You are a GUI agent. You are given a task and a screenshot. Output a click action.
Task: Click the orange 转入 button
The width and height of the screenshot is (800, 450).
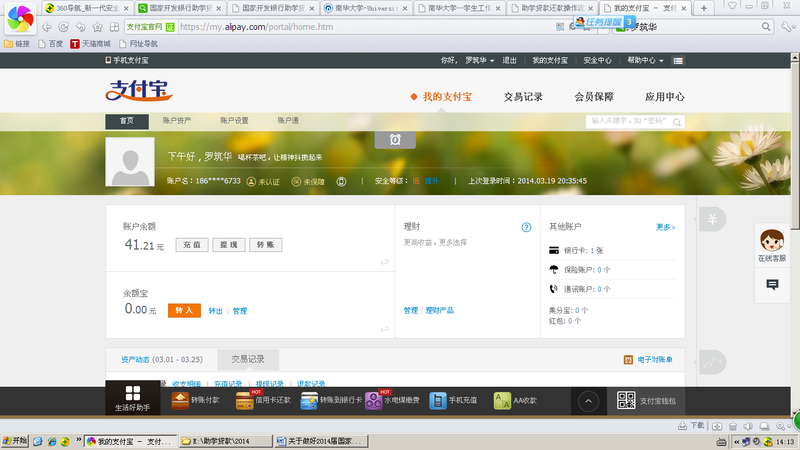coord(184,311)
